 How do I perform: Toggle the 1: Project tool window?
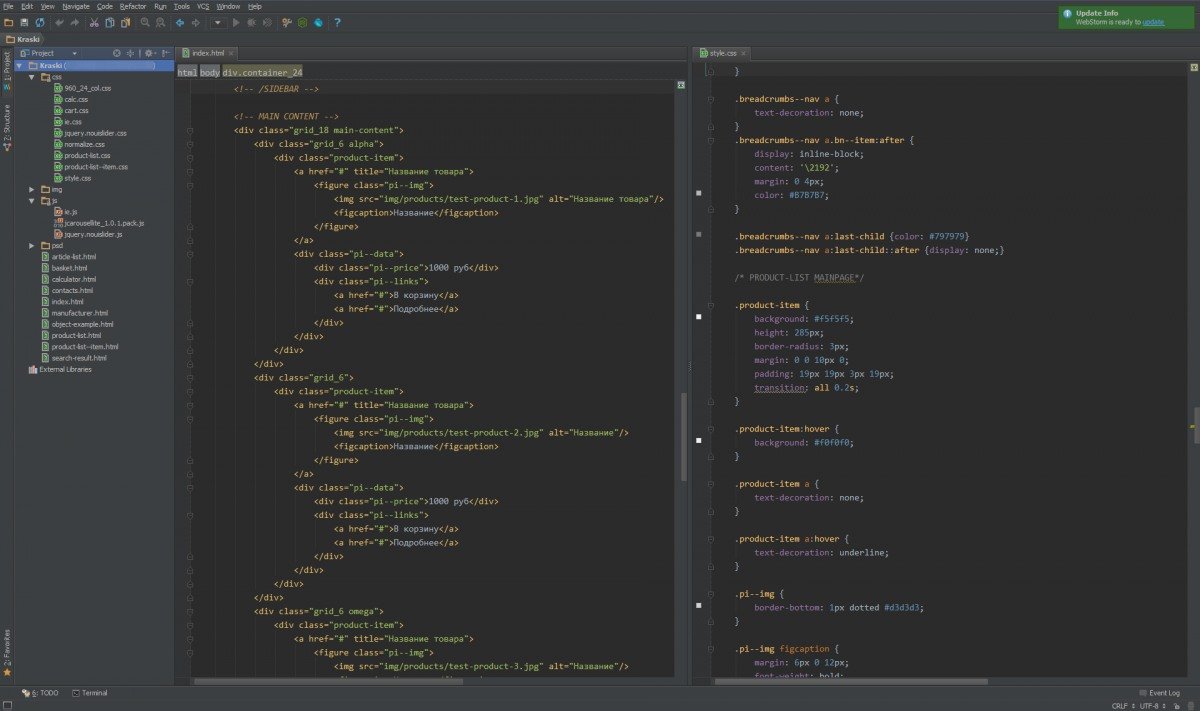pos(6,68)
